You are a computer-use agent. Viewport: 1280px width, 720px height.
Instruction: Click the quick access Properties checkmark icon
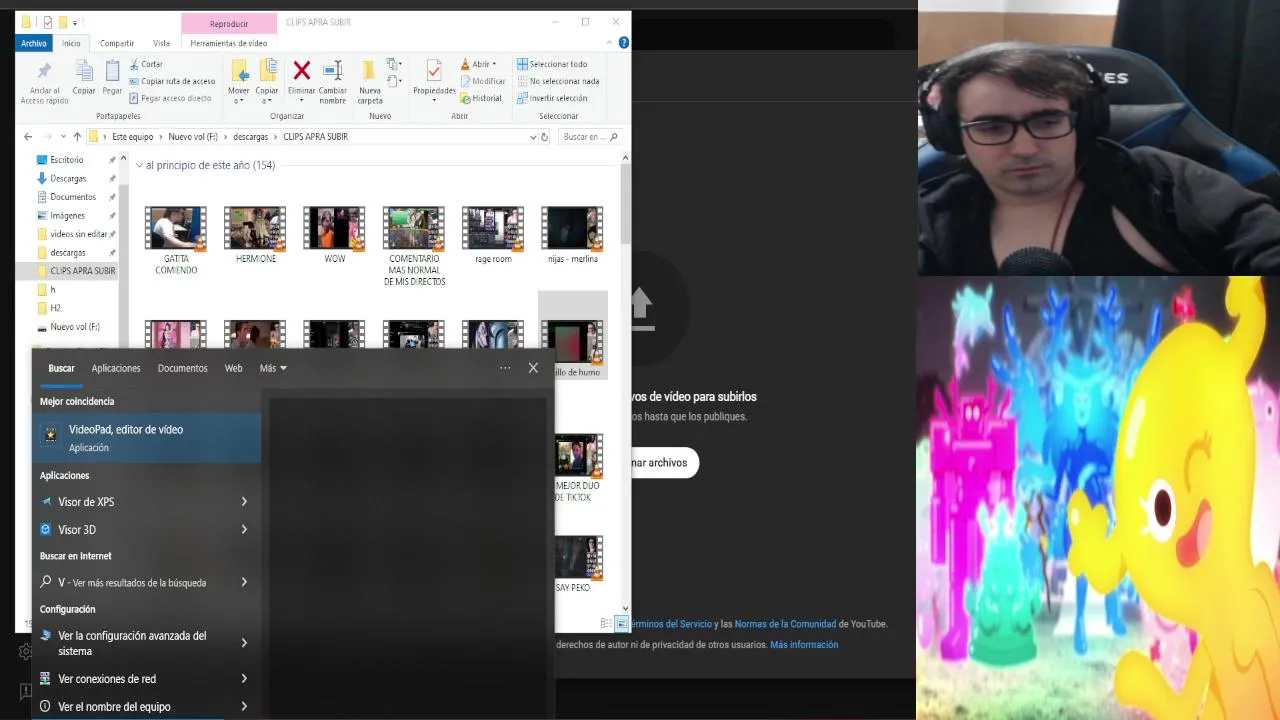pyautogui.click(x=47, y=22)
